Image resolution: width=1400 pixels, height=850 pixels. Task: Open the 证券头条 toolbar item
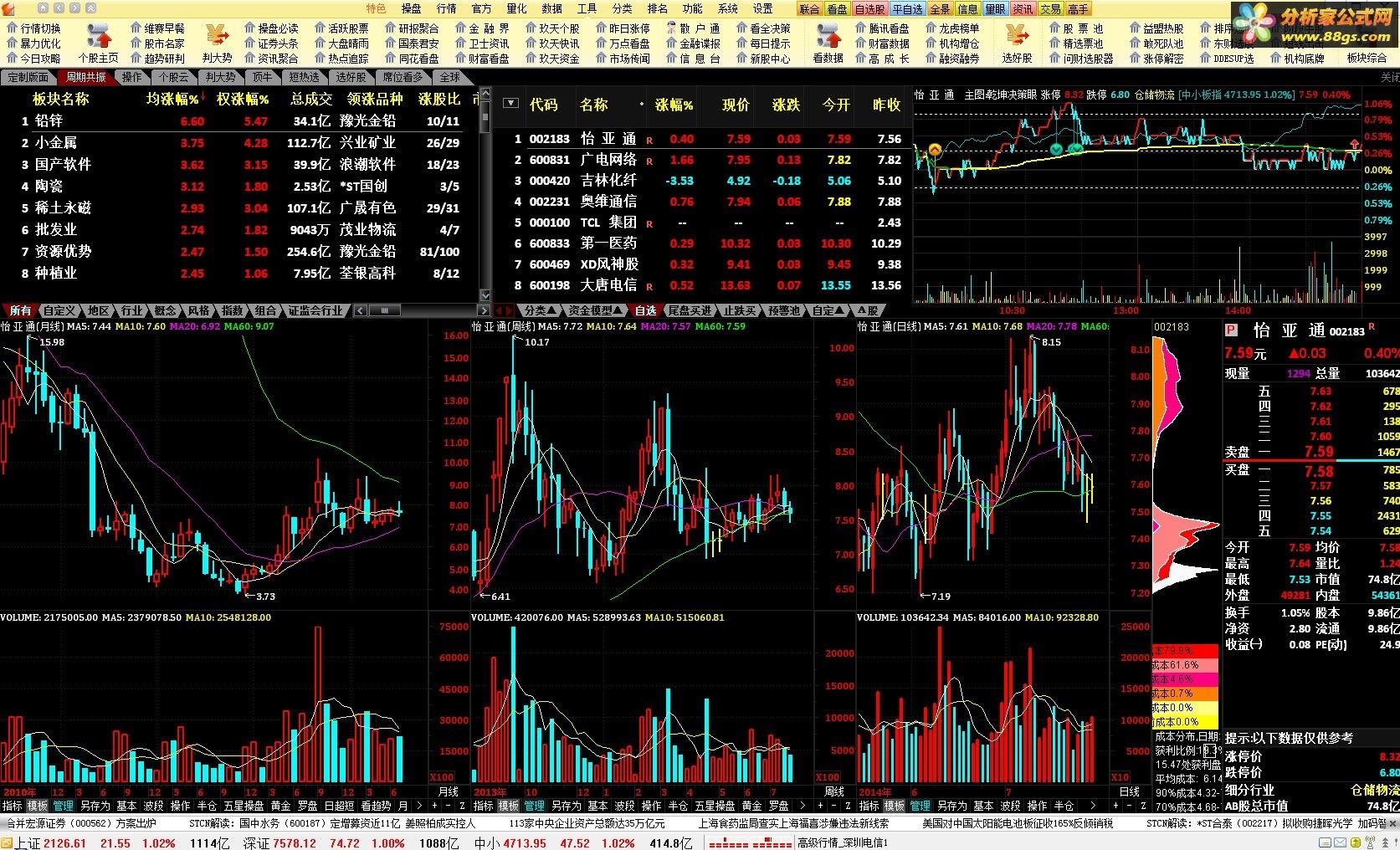(x=270, y=44)
